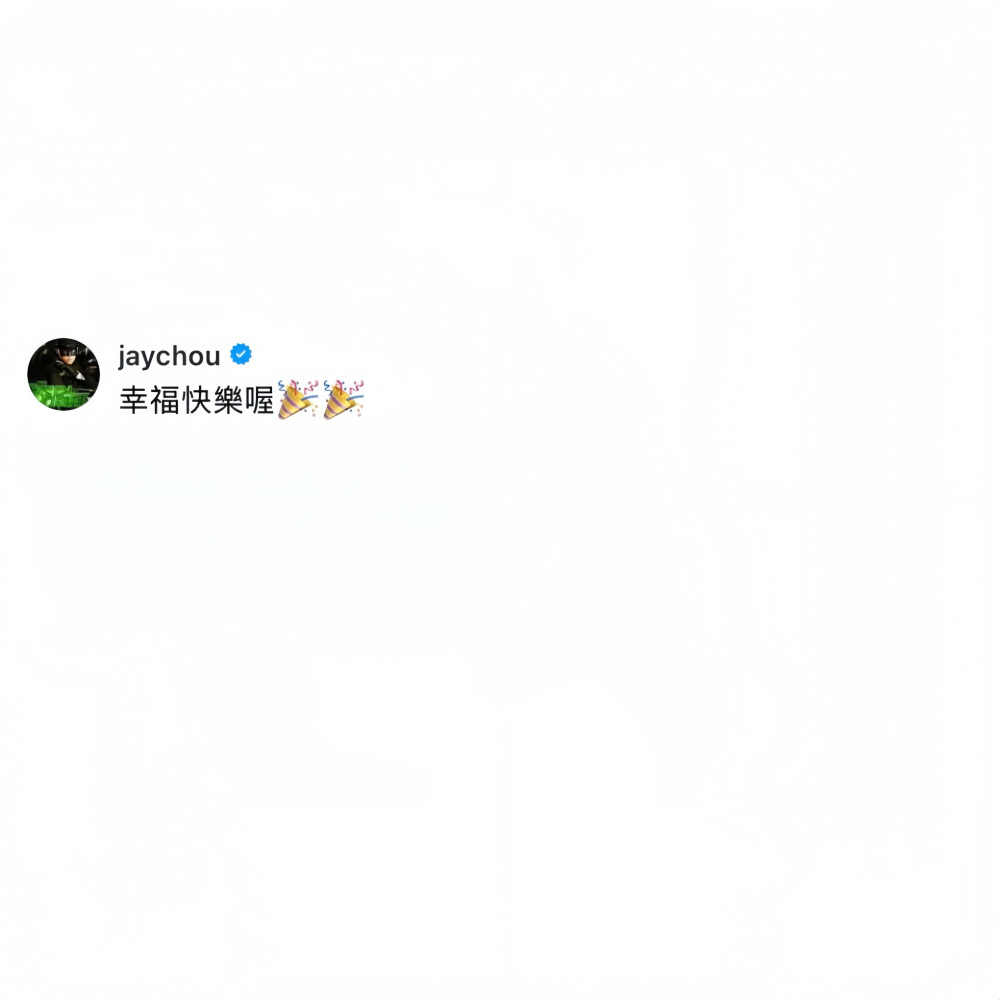Click the 快 character in the comment
Screen dimensions: 1000x1000
pos(196,401)
